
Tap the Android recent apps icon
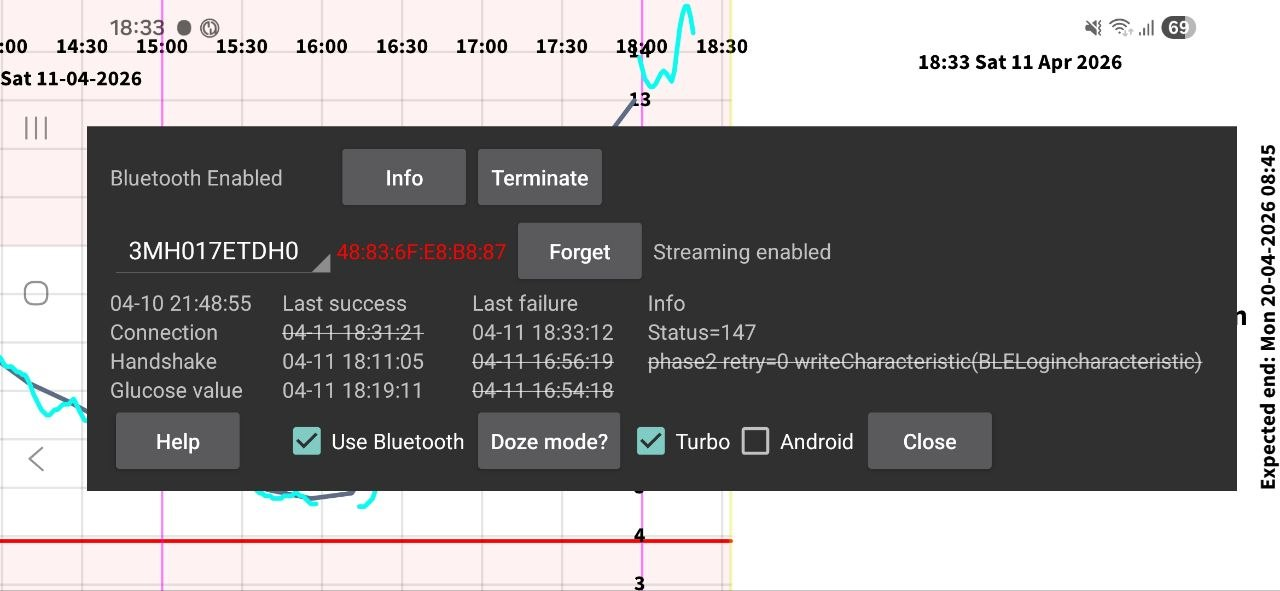click(x=36, y=128)
